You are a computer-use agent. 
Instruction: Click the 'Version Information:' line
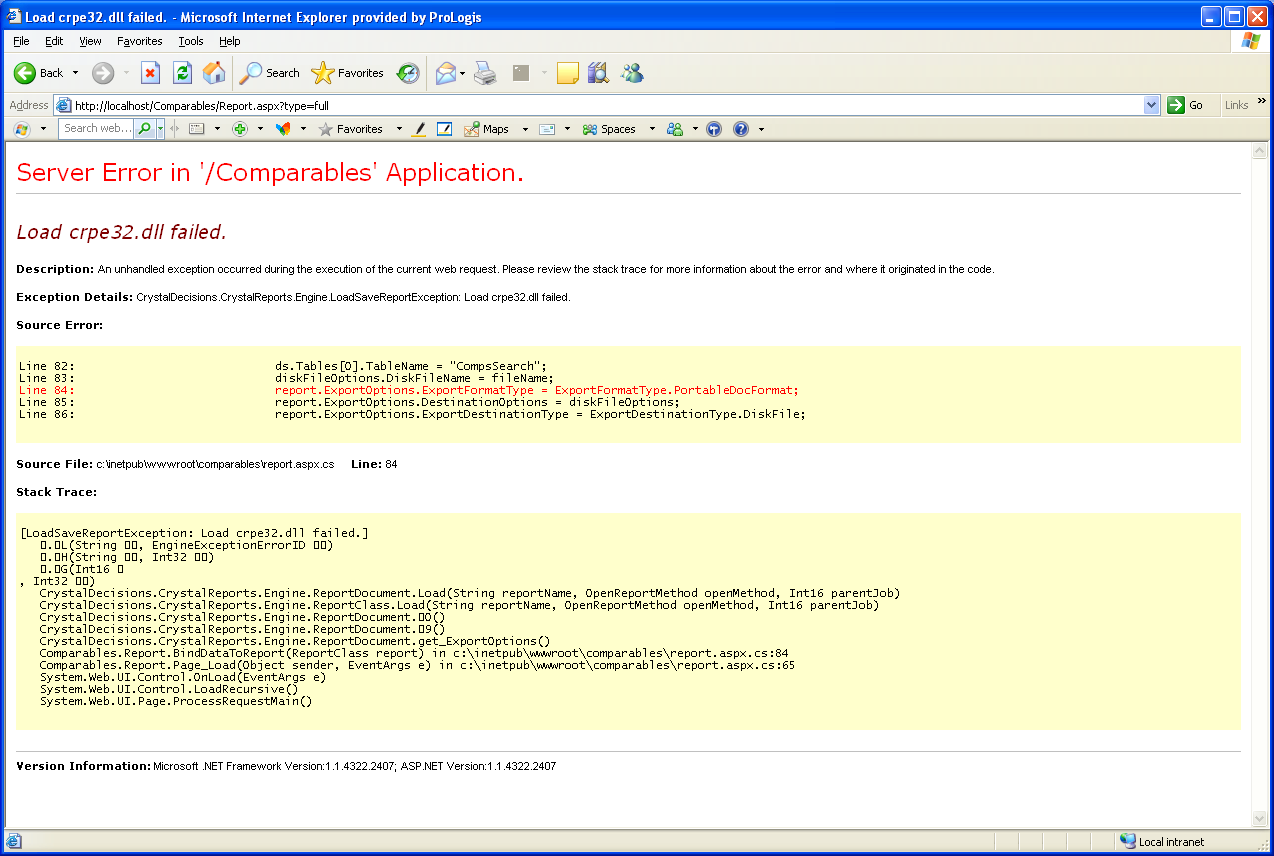[286, 766]
